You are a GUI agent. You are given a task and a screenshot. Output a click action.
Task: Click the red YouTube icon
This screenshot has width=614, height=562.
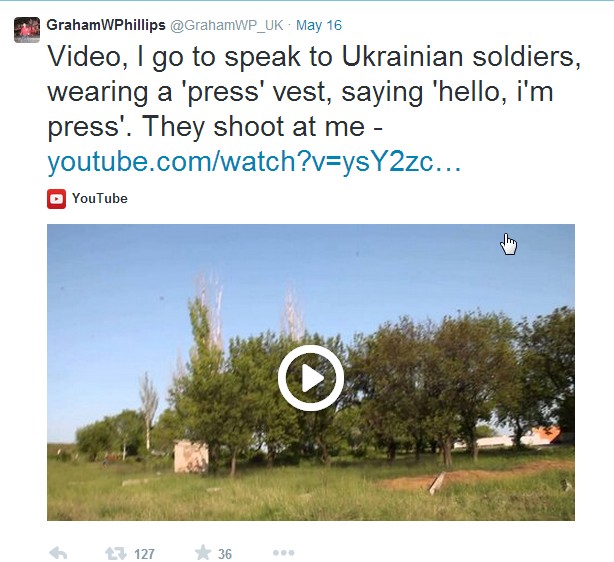57,198
